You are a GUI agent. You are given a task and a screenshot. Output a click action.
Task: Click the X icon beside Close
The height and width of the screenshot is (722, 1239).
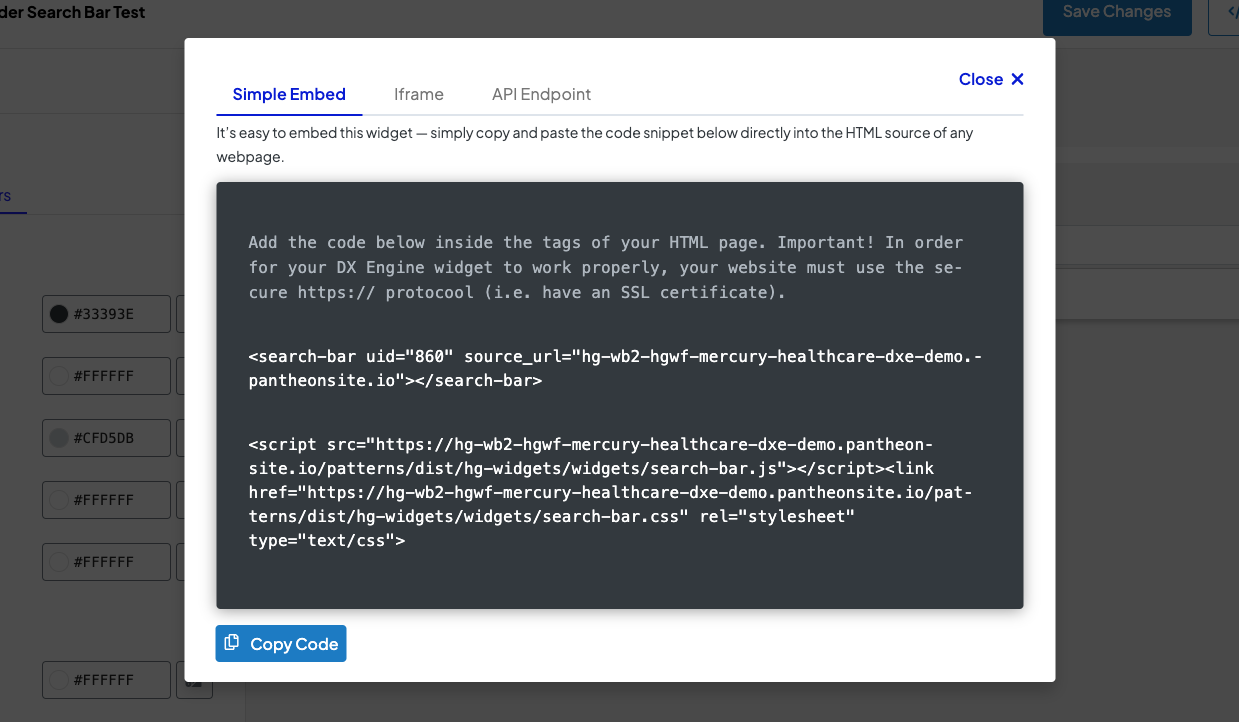click(1017, 79)
